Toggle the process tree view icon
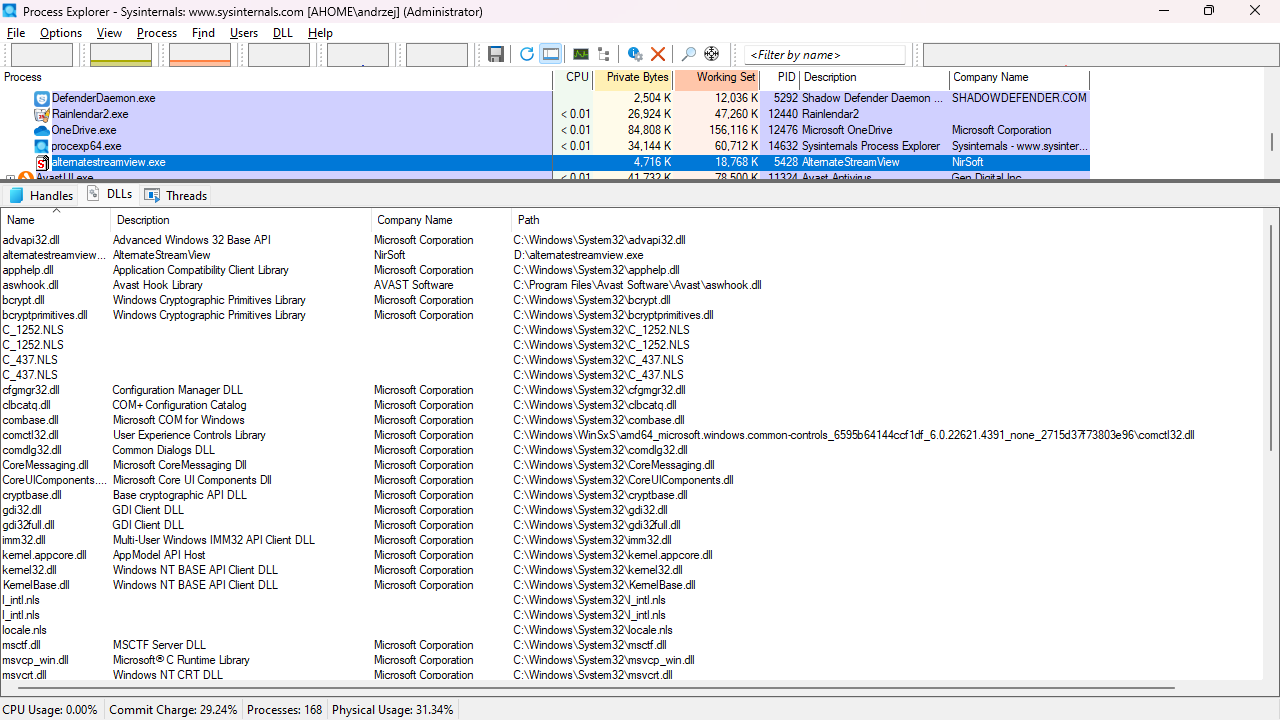This screenshot has width=1280, height=720. [x=604, y=54]
